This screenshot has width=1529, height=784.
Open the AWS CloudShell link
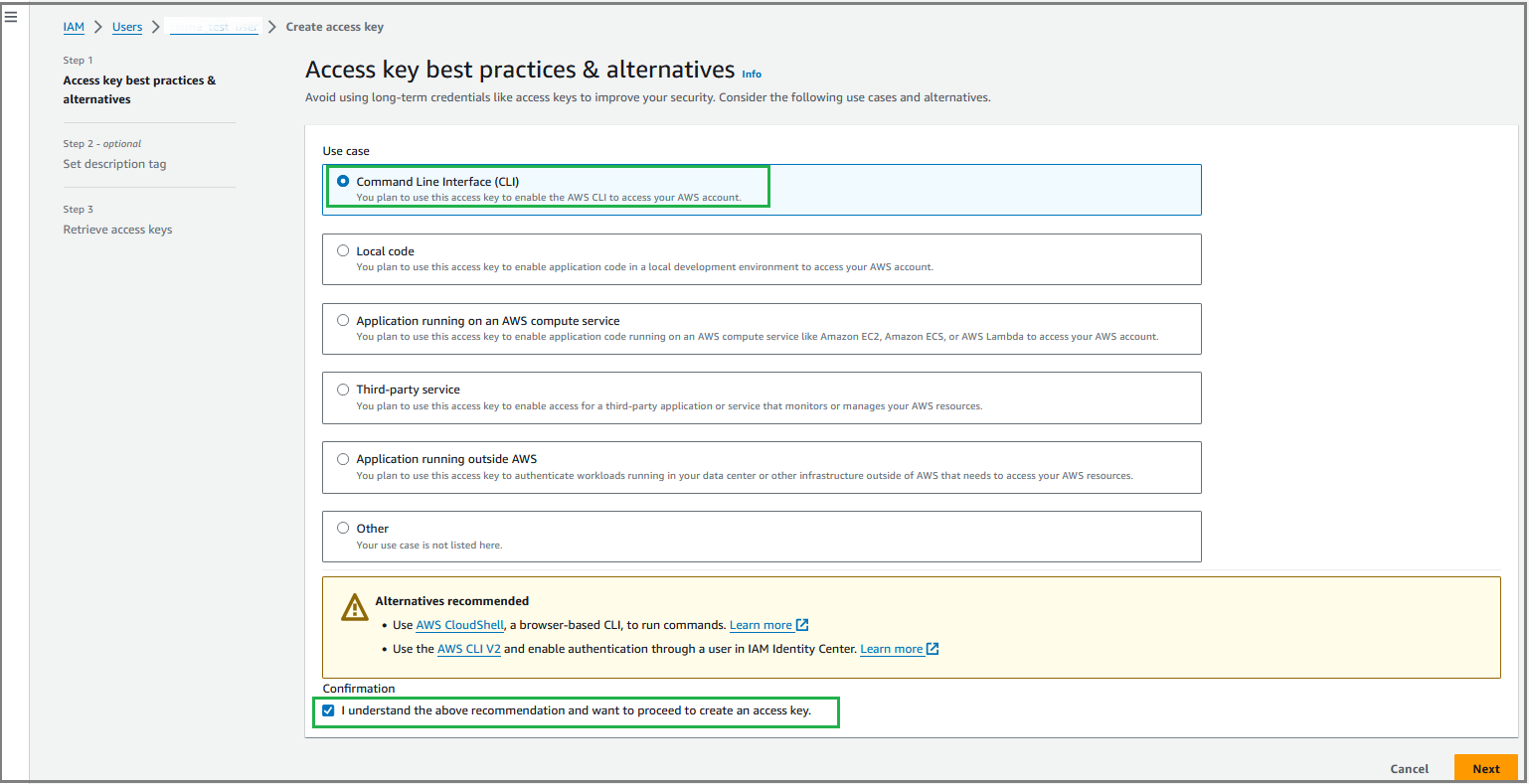[460, 625]
